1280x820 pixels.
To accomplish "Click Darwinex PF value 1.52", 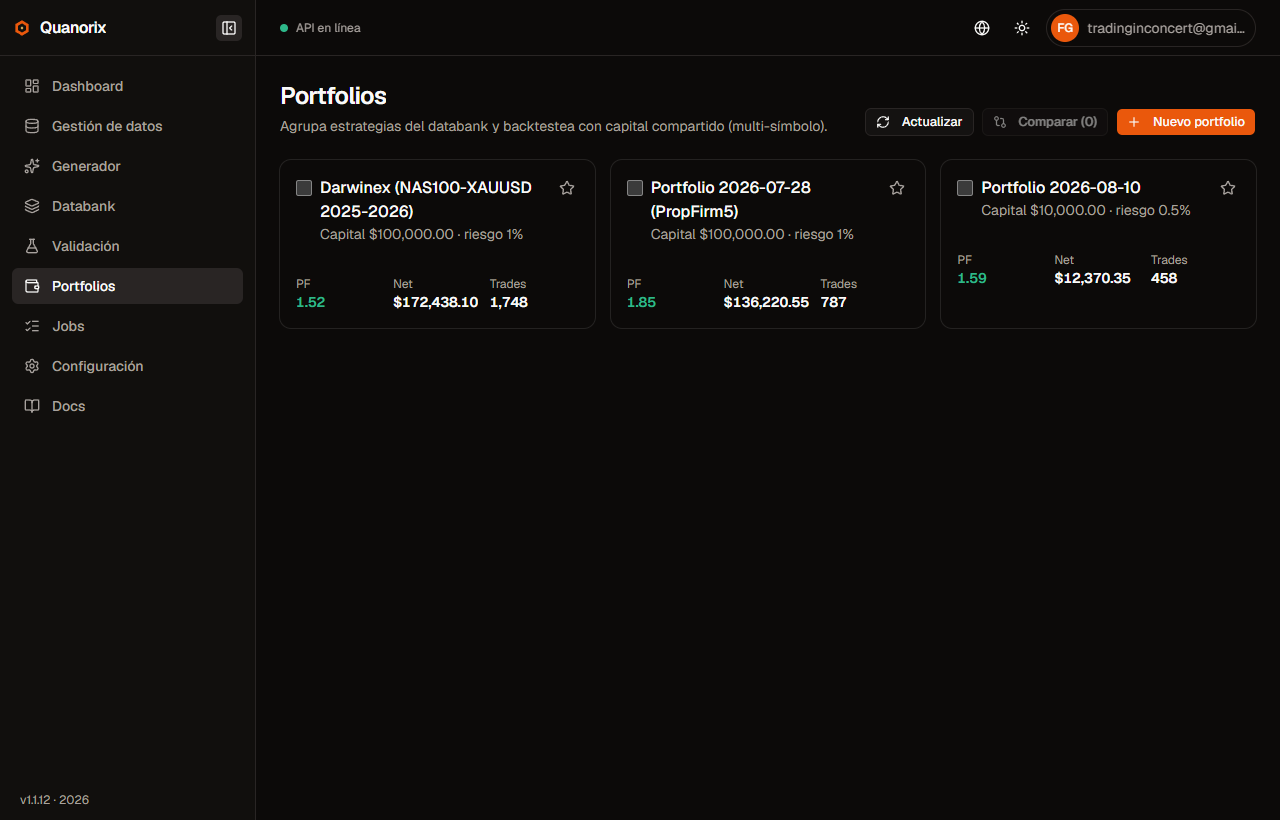I will (x=310, y=302).
